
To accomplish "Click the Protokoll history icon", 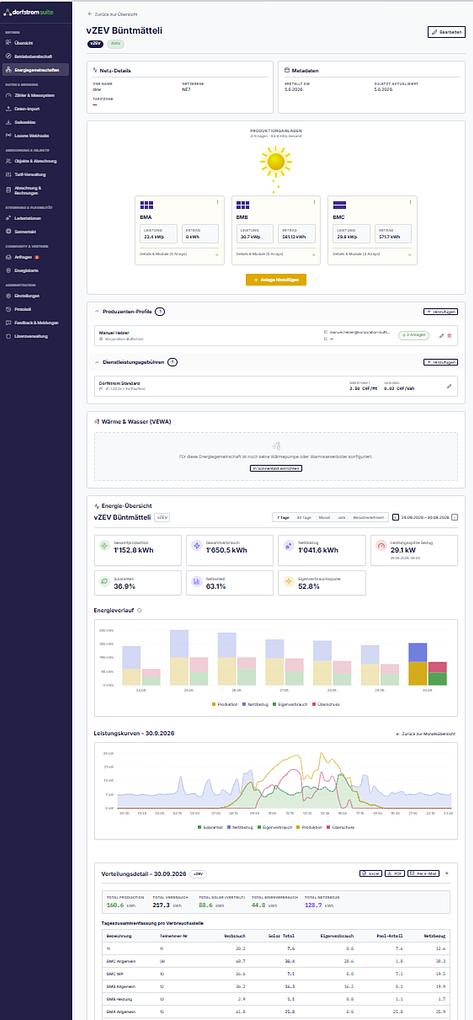I will pyautogui.click(x=8, y=309).
